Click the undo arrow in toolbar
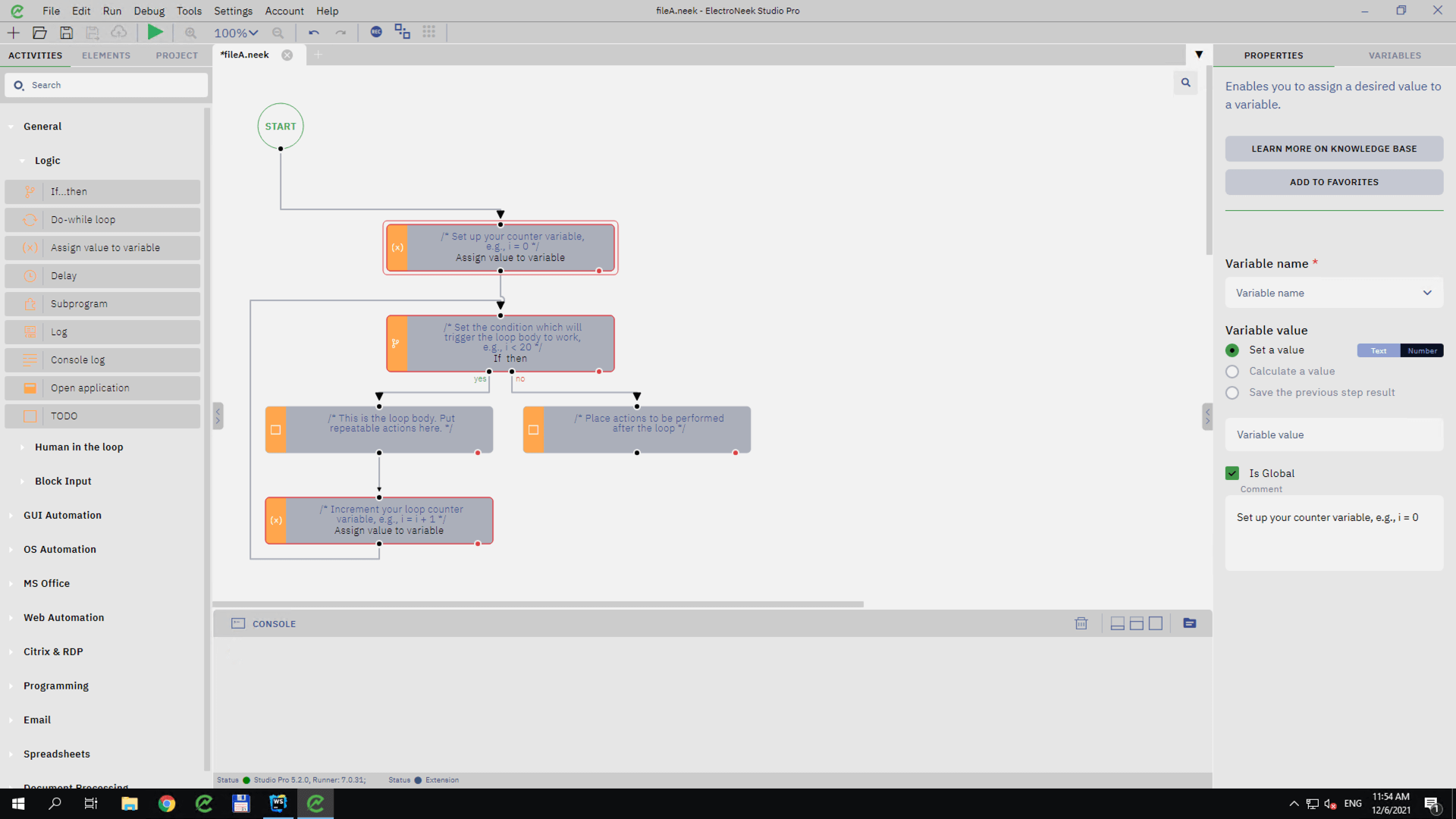1456x819 pixels. (313, 33)
